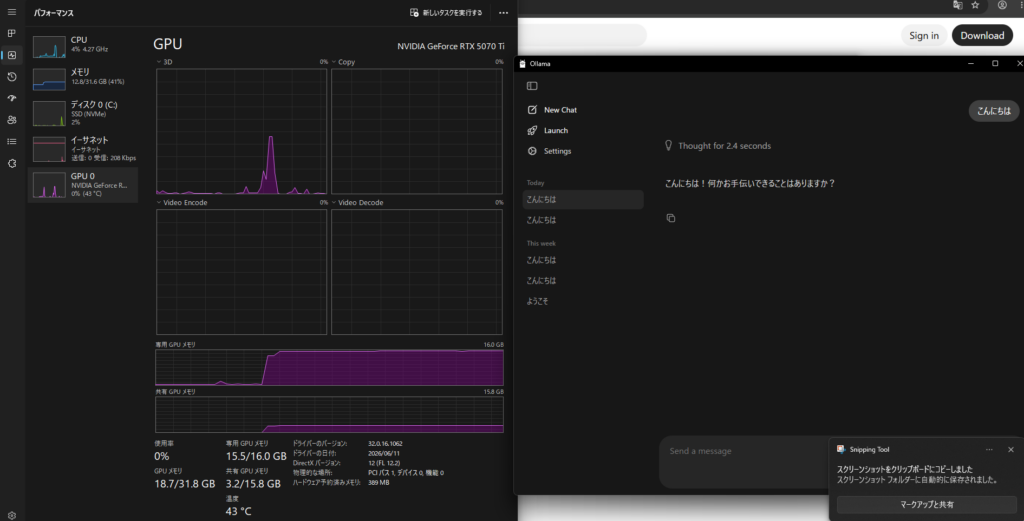Select GPU 0 in performance list
The image size is (1024, 521).
click(x=83, y=185)
